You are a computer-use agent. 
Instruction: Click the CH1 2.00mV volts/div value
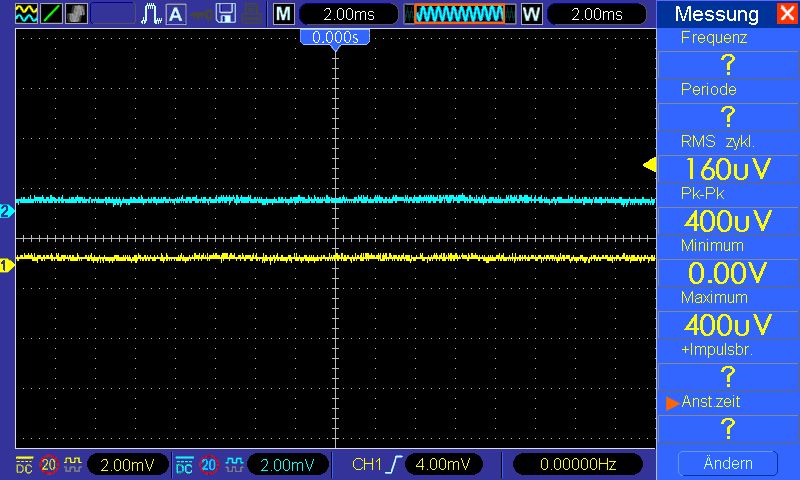pyautogui.click(x=128, y=465)
